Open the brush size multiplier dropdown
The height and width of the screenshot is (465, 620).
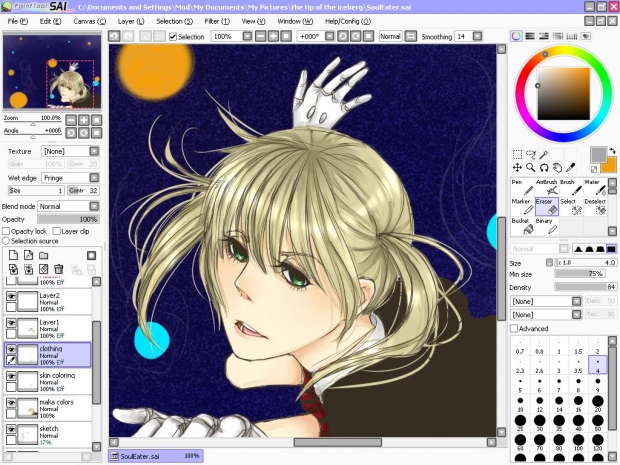coord(549,263)
